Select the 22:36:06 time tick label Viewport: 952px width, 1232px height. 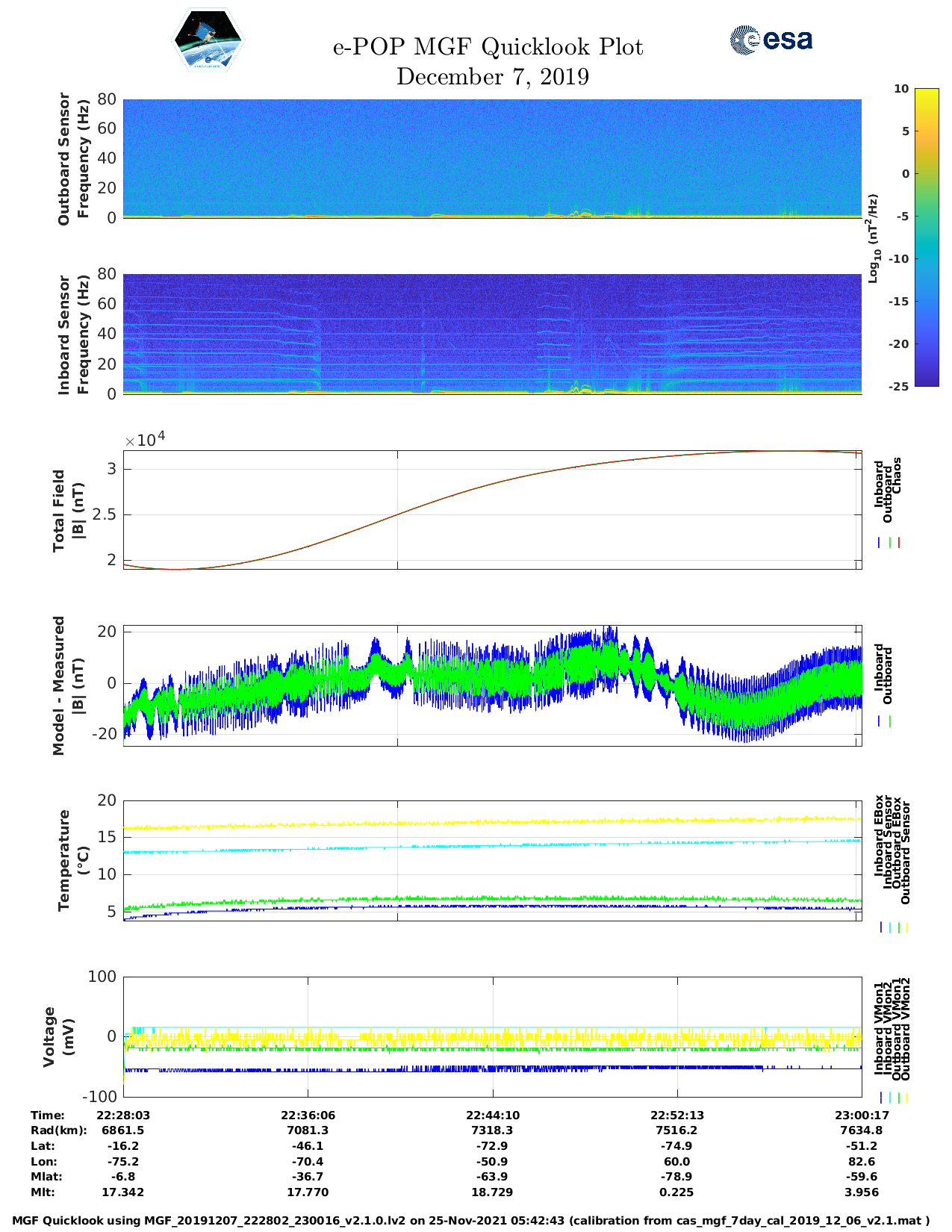point(308,1116)
